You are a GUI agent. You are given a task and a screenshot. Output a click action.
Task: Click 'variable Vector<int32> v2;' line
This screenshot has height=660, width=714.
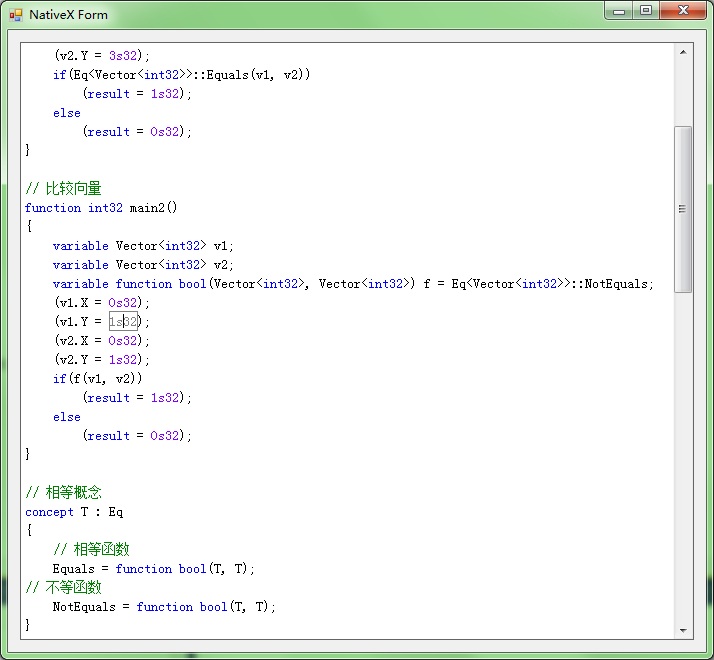143,265
